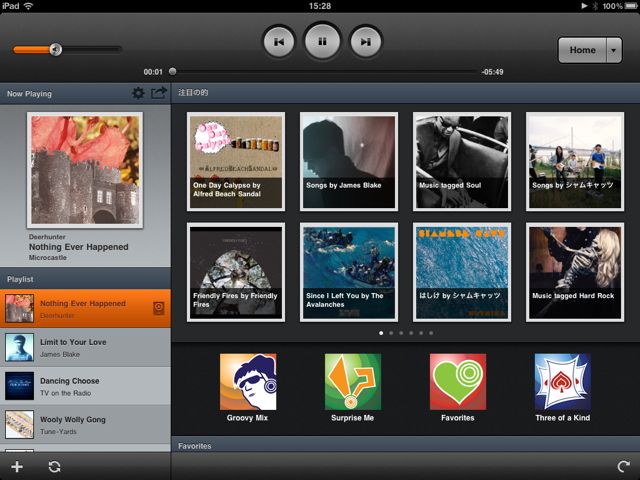Click the Nothing Ever Happened title under artwork
The height and width of the screenshot is (480, 640).
tap(79, 247)
